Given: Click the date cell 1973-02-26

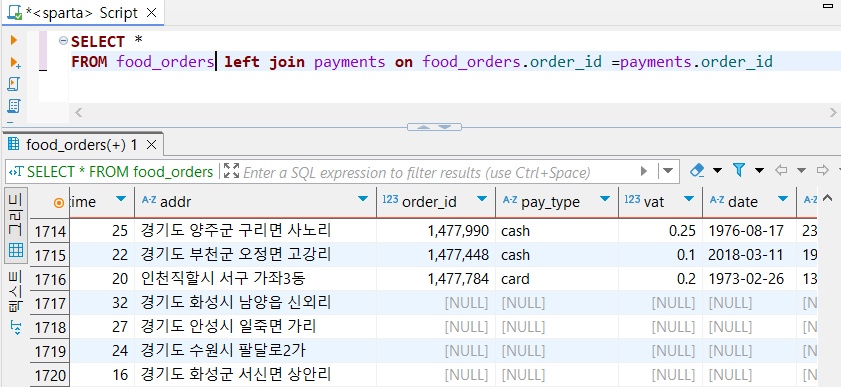Looking at the screenshot, I should [749, 279].
